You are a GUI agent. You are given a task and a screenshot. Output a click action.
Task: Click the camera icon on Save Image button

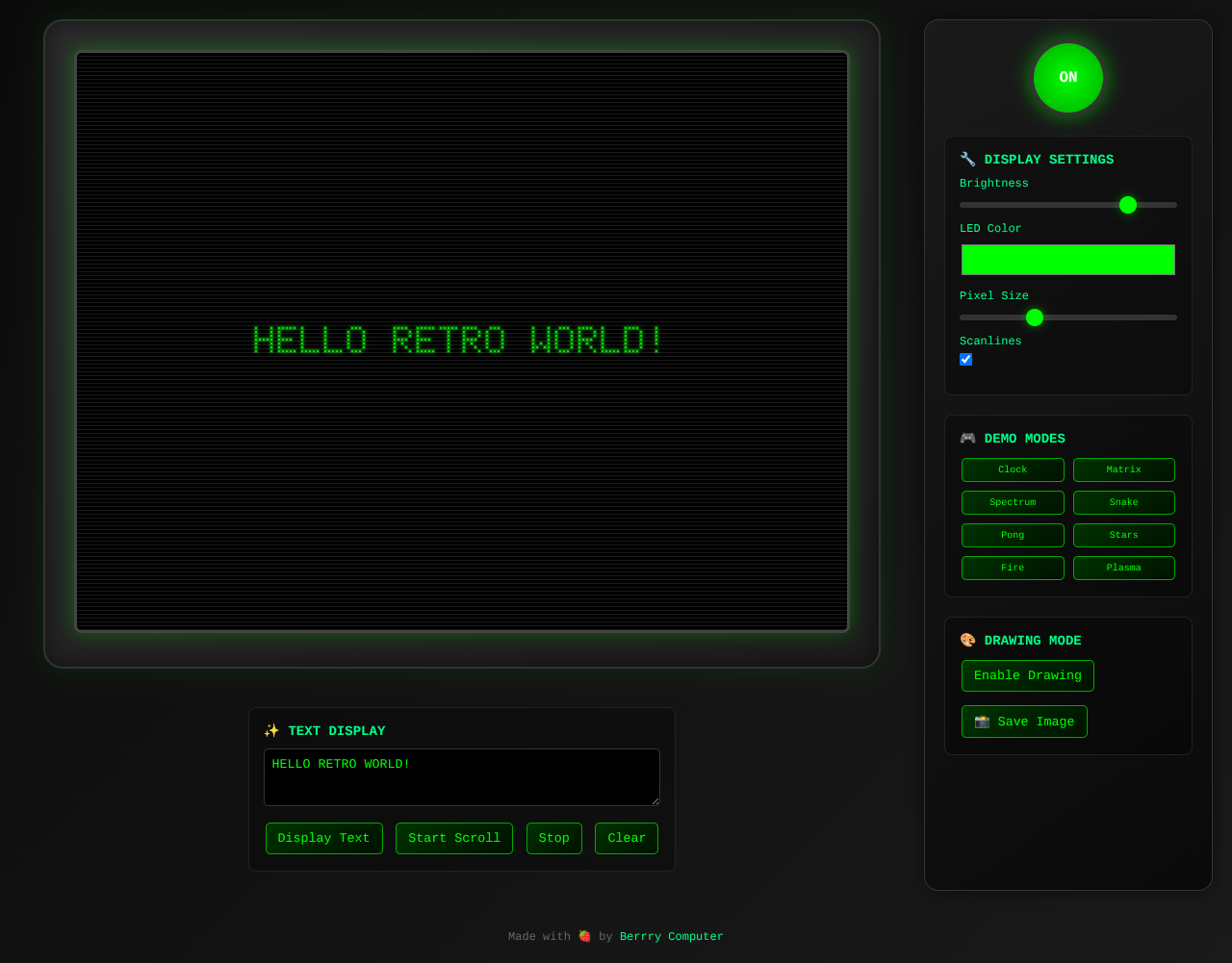pos(984,722)
